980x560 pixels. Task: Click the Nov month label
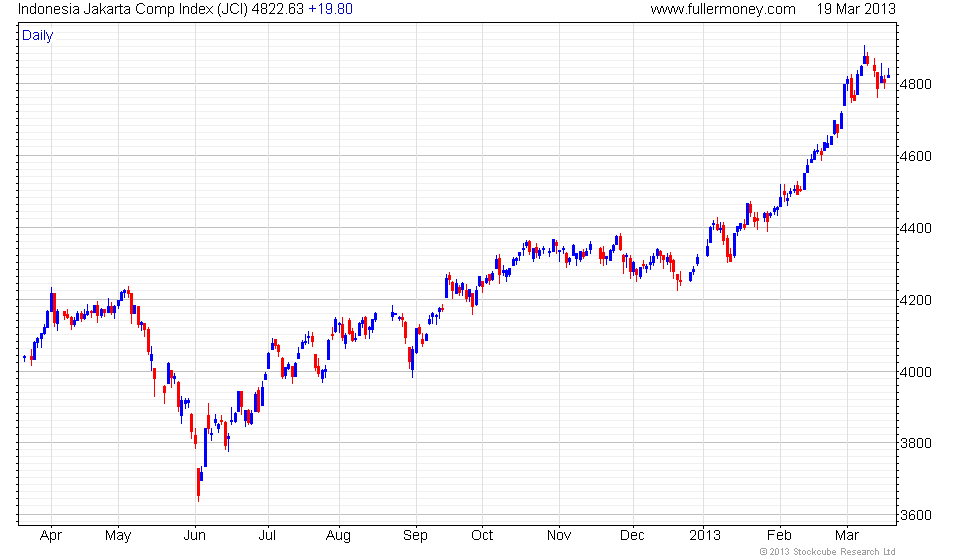pyautogui.click(x=559, y=536)
